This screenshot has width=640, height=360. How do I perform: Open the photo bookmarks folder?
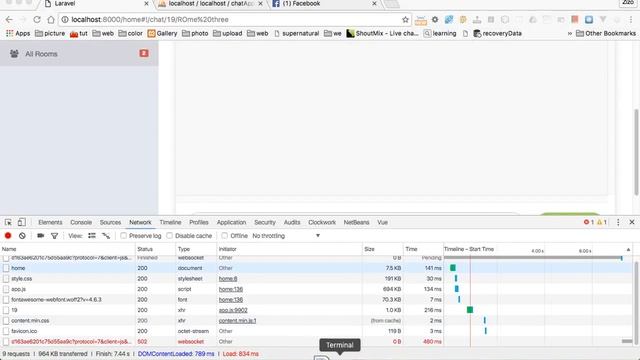click(x=195, y=33)
